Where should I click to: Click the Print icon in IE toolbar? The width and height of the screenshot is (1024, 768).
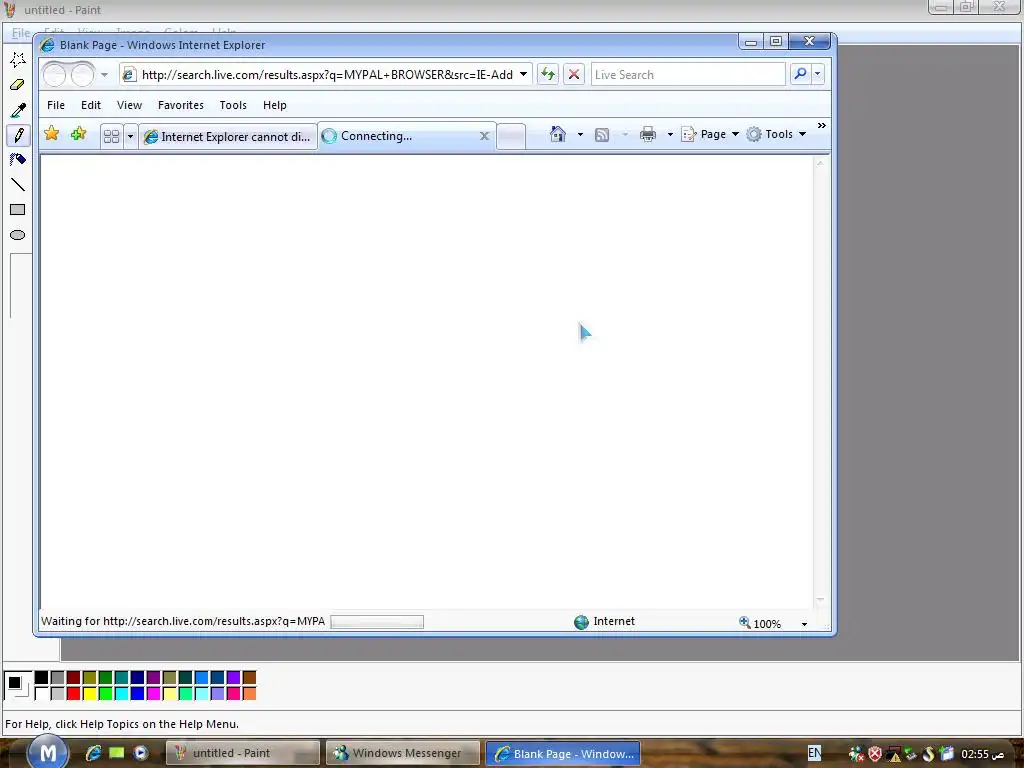(x=648, y=135)
